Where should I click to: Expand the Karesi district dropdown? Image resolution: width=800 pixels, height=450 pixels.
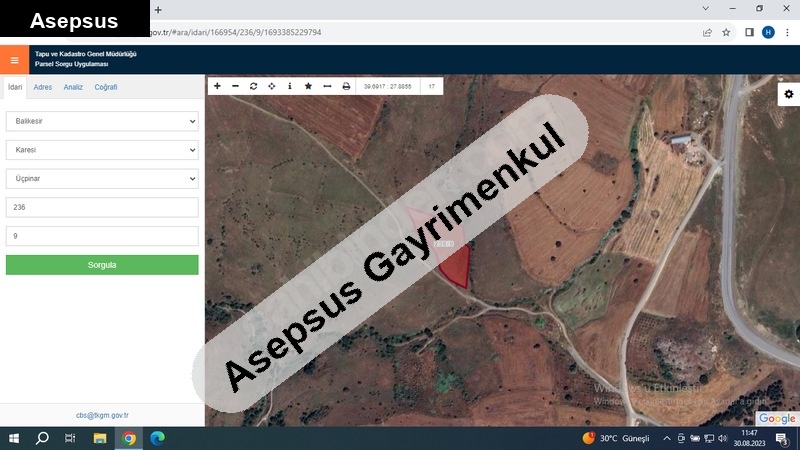(102, 150)
